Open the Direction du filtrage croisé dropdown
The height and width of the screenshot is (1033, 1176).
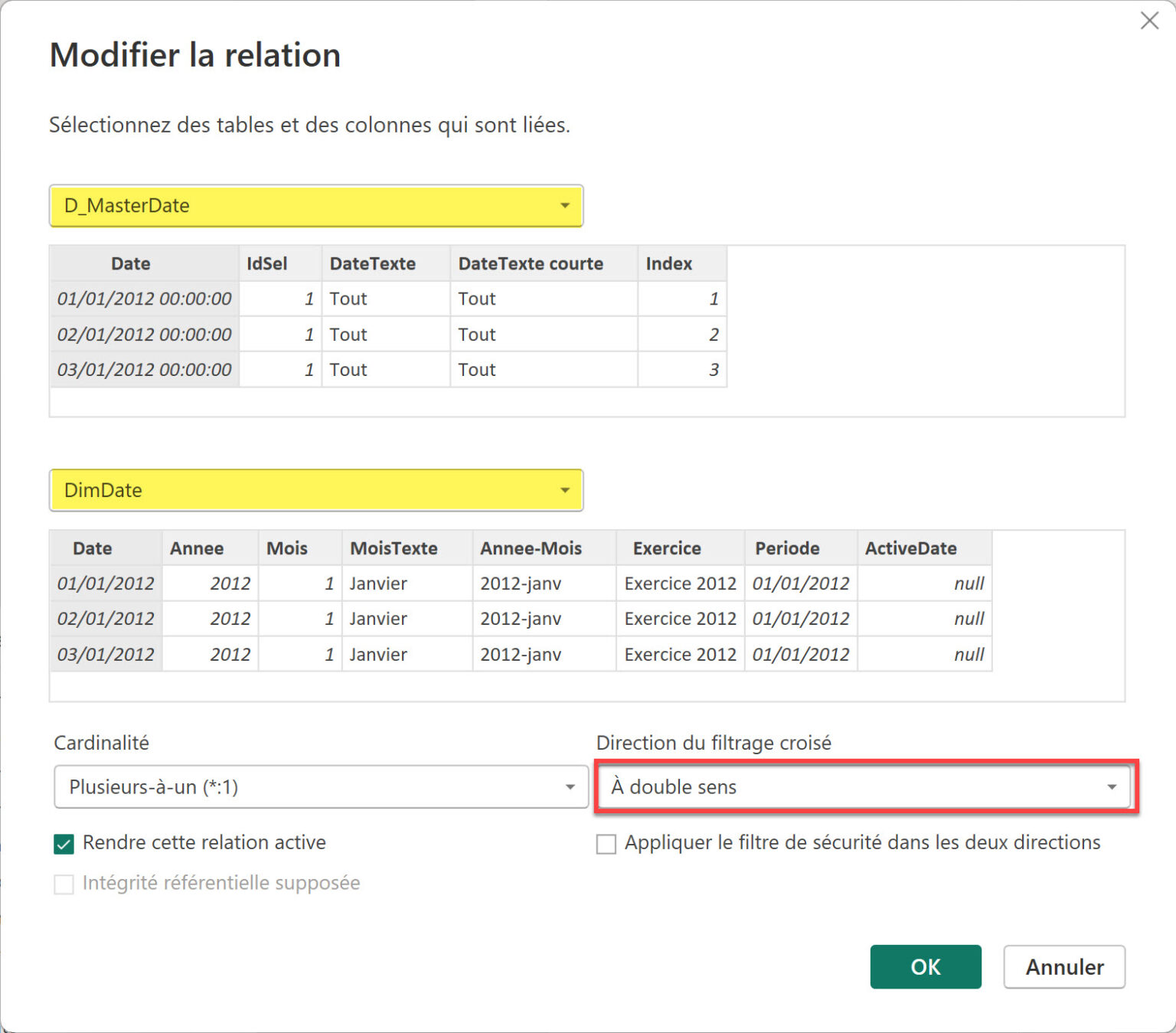[1112, 786]
